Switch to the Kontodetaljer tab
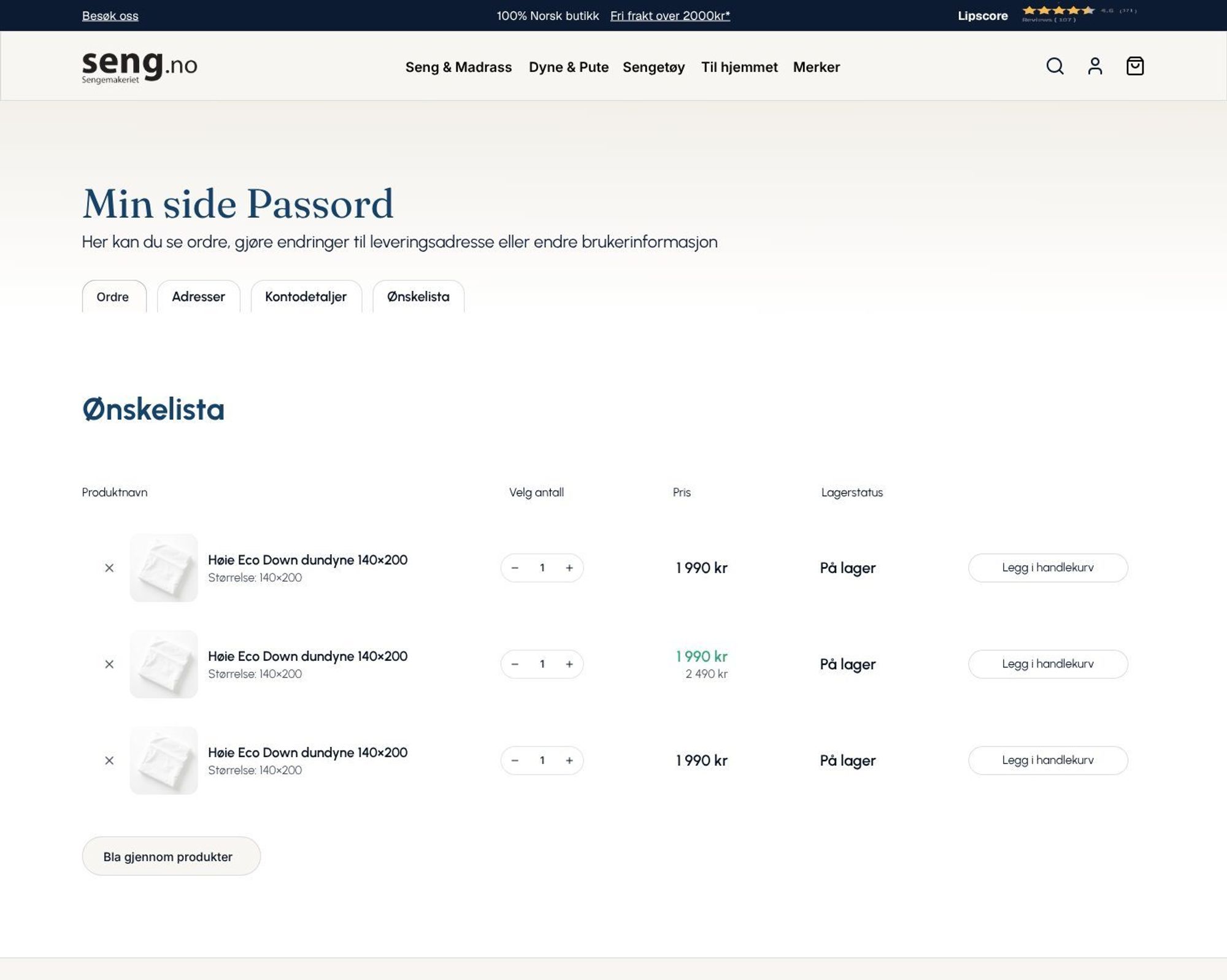Screen dimensions: 1227x980 pyautogui.click(x=306, y=296)
